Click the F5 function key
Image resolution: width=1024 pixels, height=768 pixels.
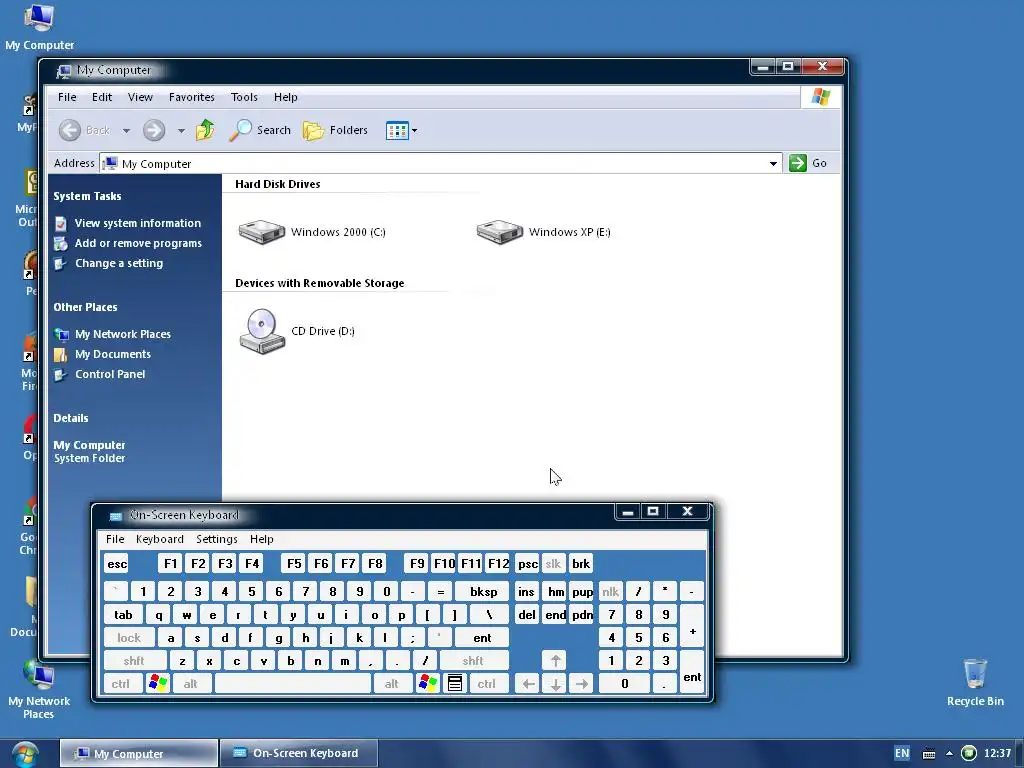pyautogui.click(x=294, y=564)
